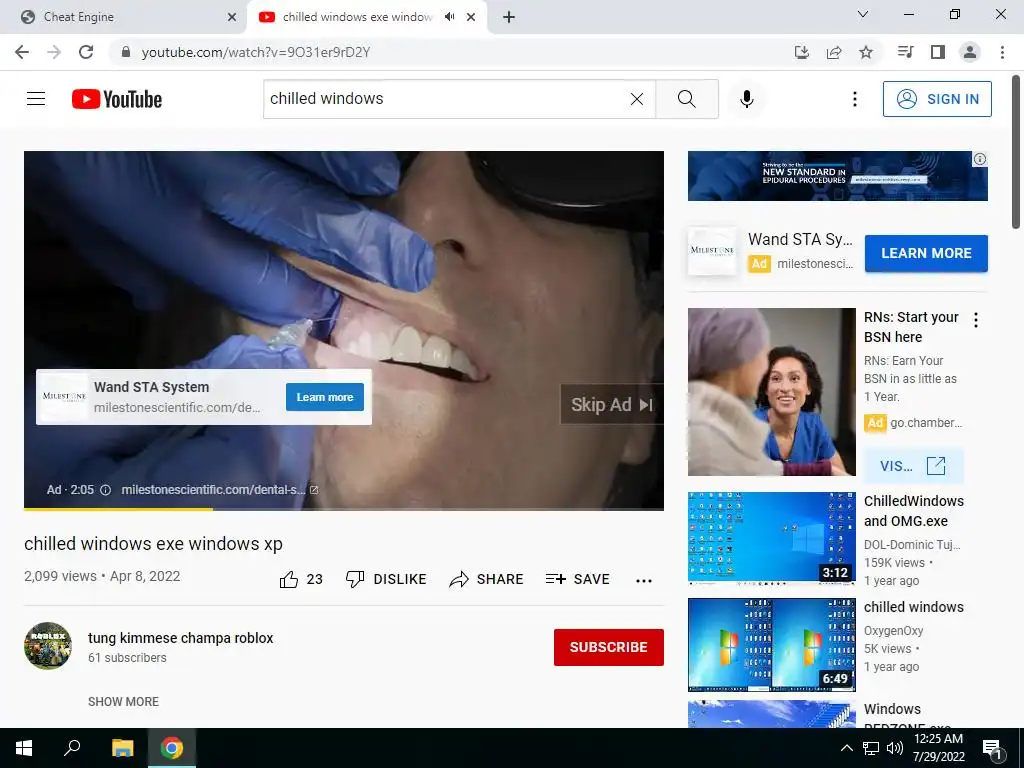This screenshot has height=768, width=1024.
Task: Click the DISLIKE thumbs-down button
Action: point(386,579)
